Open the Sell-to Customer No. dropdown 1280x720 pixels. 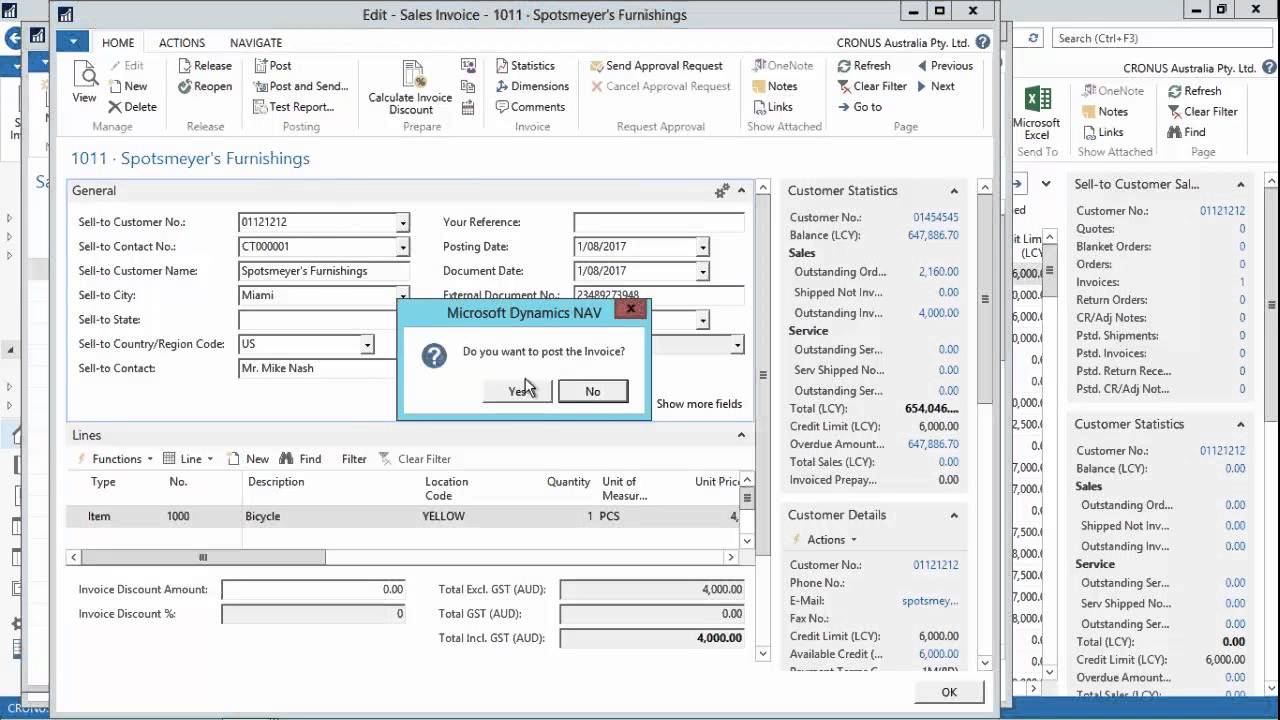point(403,223)
